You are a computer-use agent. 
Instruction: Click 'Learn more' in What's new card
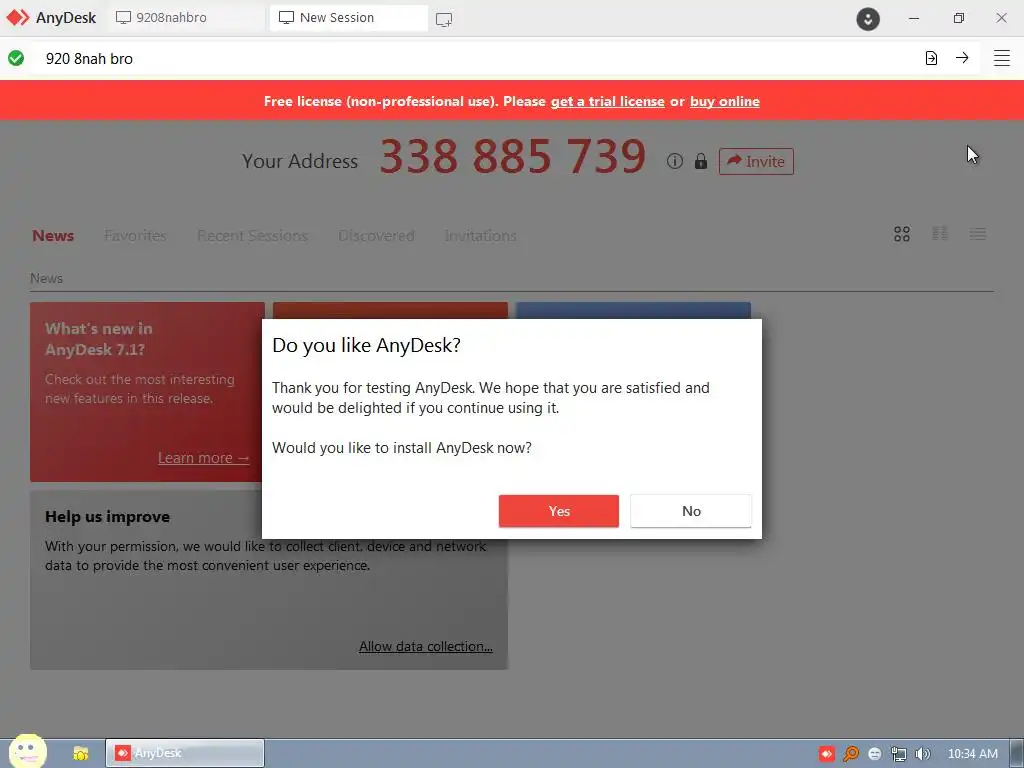click(203, 458)
